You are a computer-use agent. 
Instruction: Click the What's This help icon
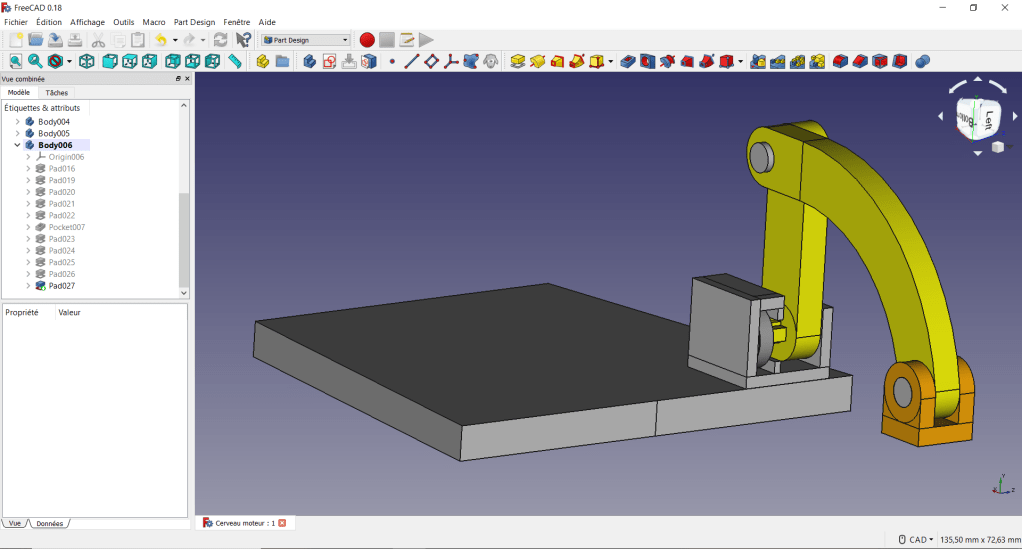click(x=243, y=40)
